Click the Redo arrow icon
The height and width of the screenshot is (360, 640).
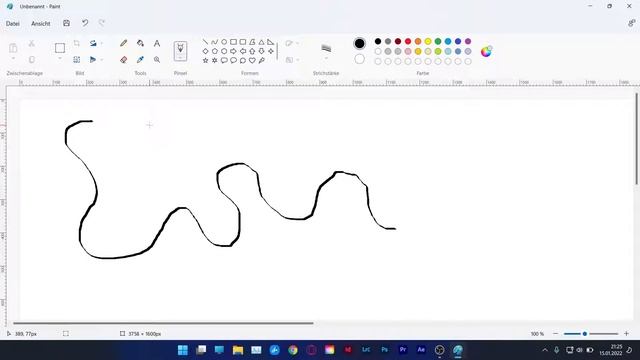click(x=102, y=23)
